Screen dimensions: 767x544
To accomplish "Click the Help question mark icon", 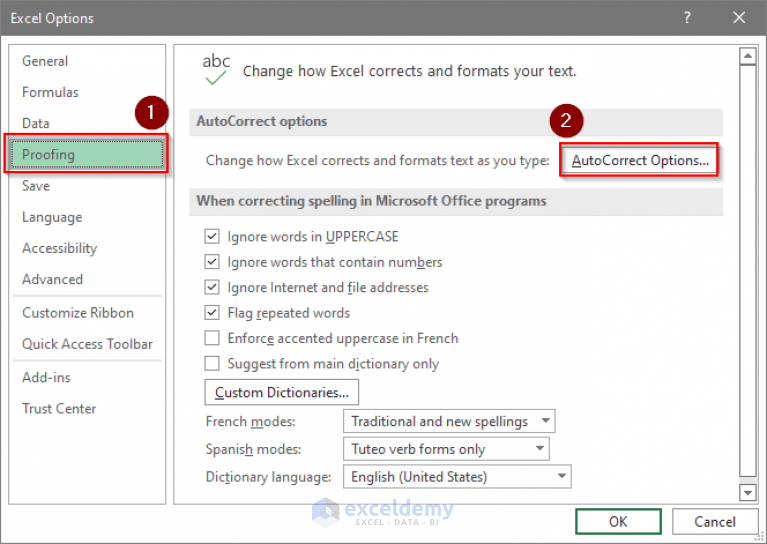I will (687, 18).
